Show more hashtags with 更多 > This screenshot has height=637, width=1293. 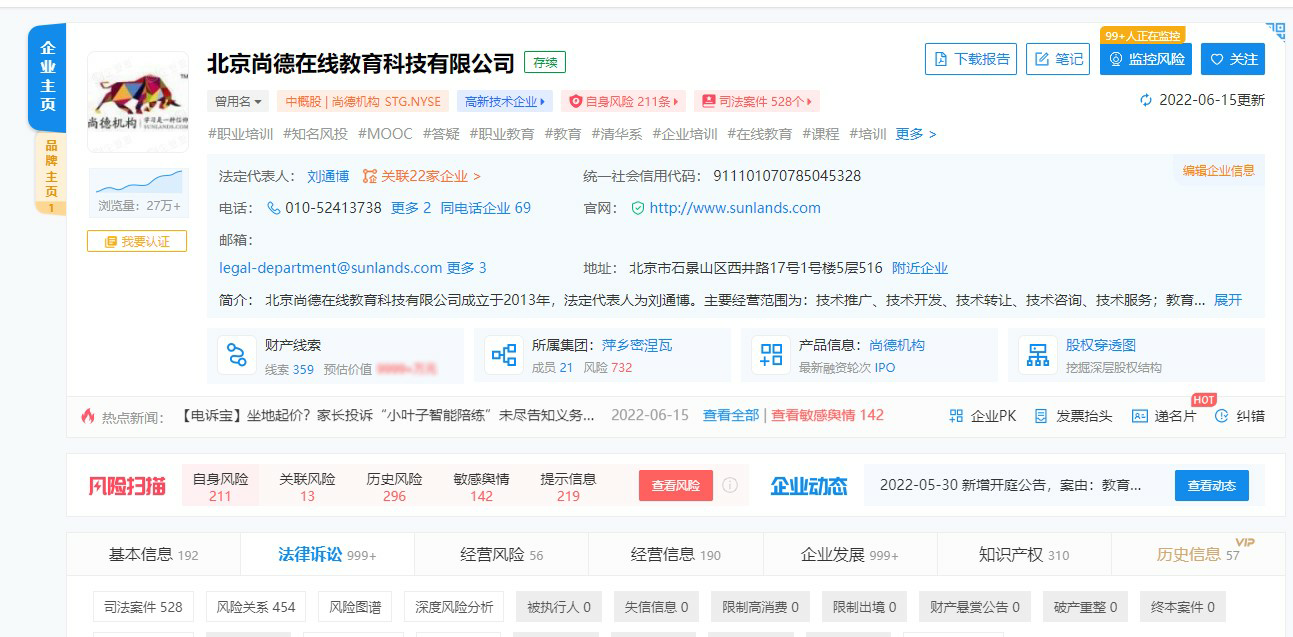tap(915, 134)
